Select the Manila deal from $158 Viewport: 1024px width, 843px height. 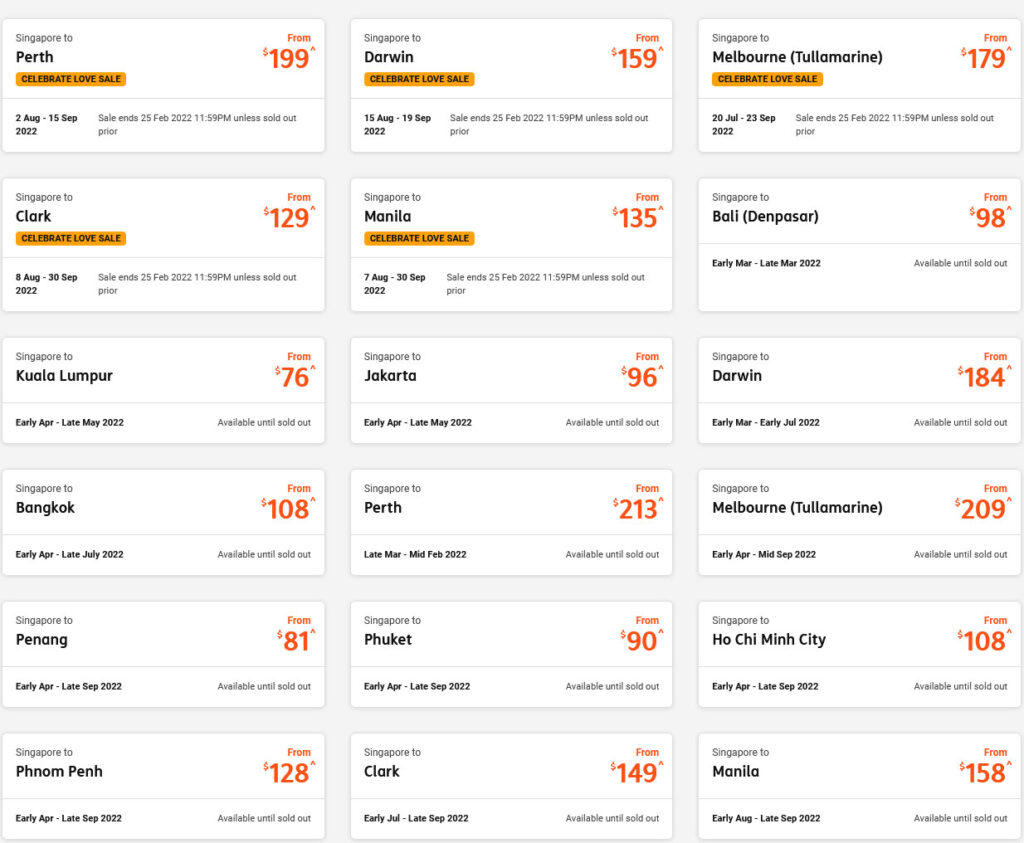pyautogui.click(x=859, y=772)
